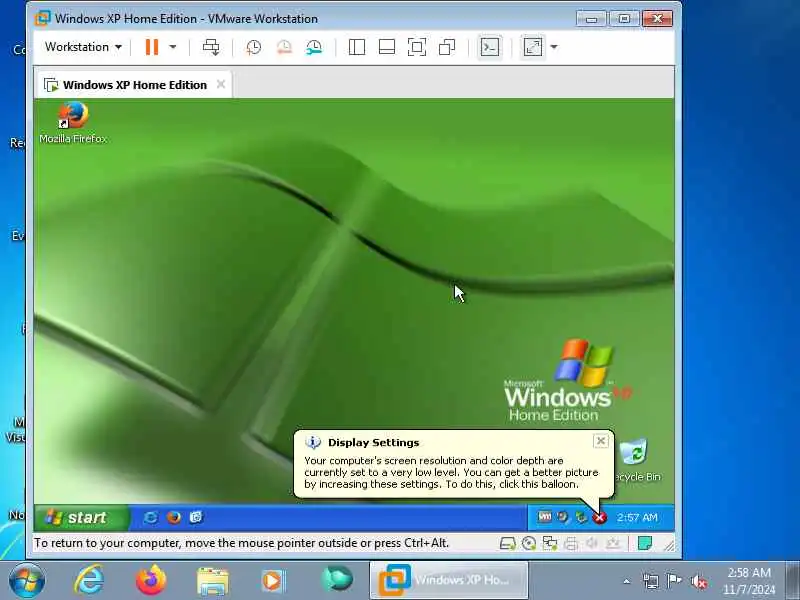The width and height of the screenshot is (800, 600).
Task: Toggle the thumbnail bar view
Action: 387,47
